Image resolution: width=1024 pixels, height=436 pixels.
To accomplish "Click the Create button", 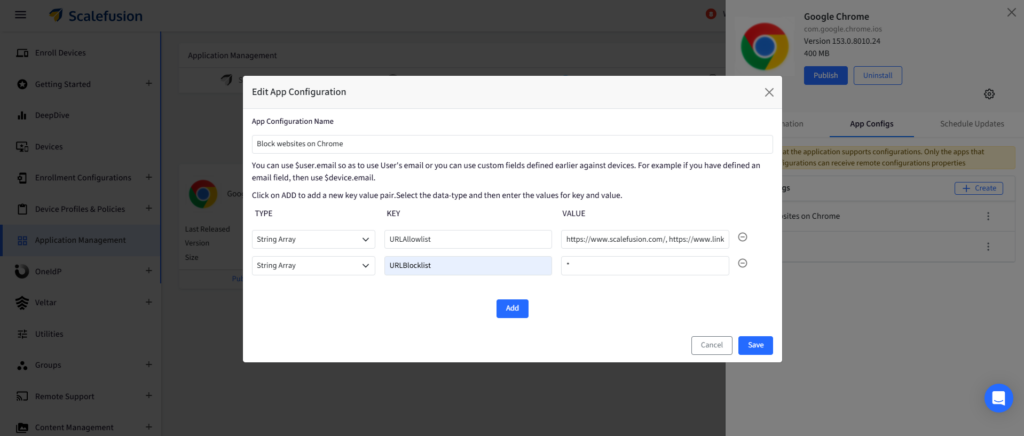I will pyautogui.click(x=978, y=188).
